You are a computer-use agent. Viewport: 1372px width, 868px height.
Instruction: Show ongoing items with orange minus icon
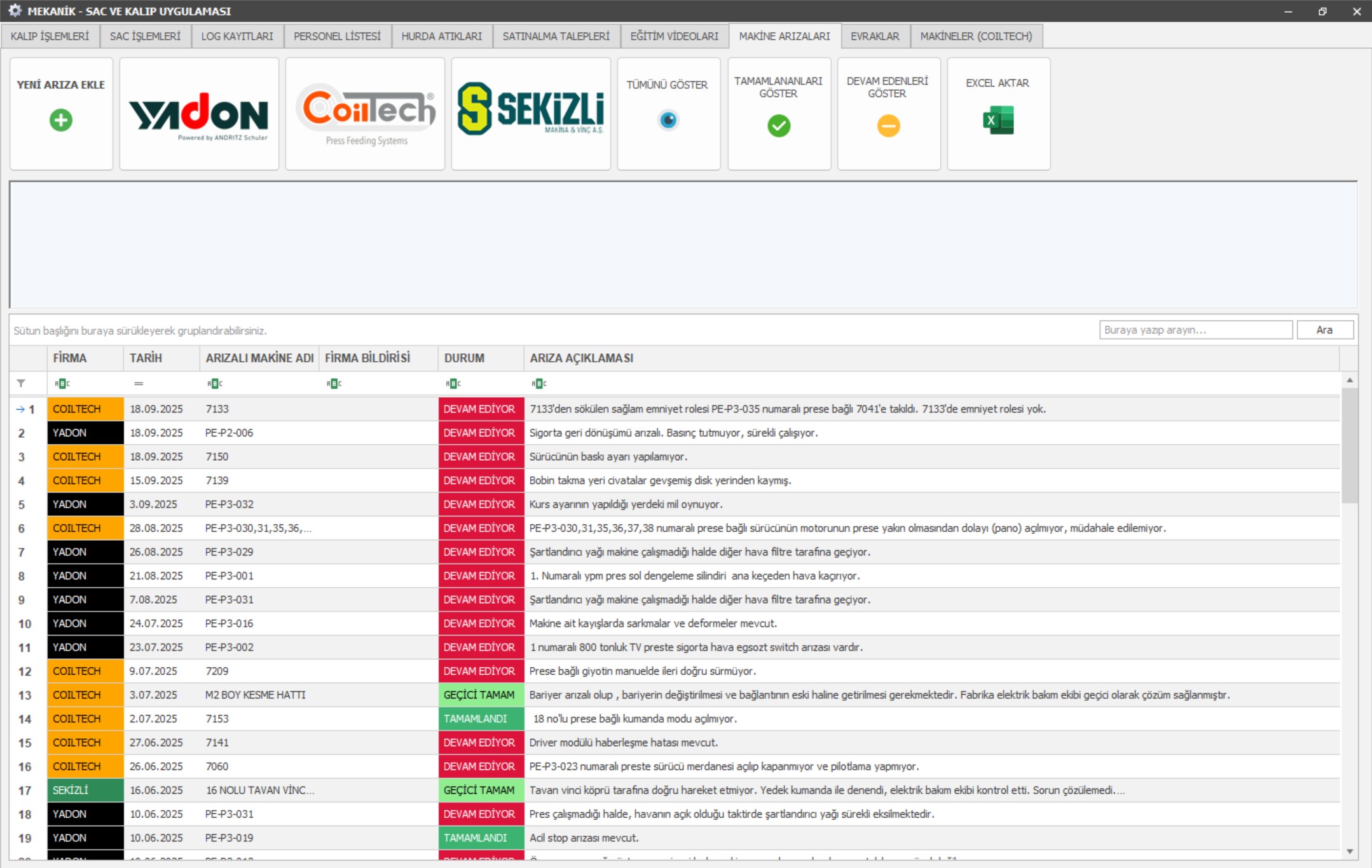888,126
